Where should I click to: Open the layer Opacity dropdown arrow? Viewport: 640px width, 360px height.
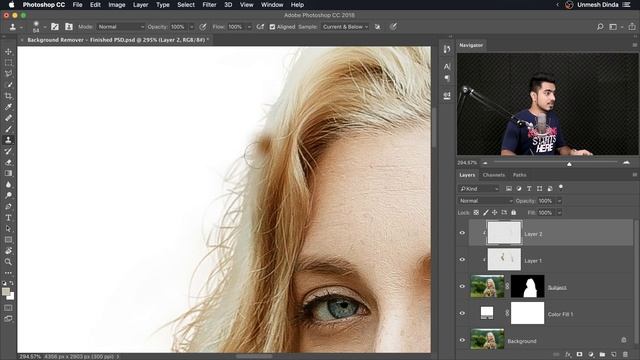tap(559, 201)
